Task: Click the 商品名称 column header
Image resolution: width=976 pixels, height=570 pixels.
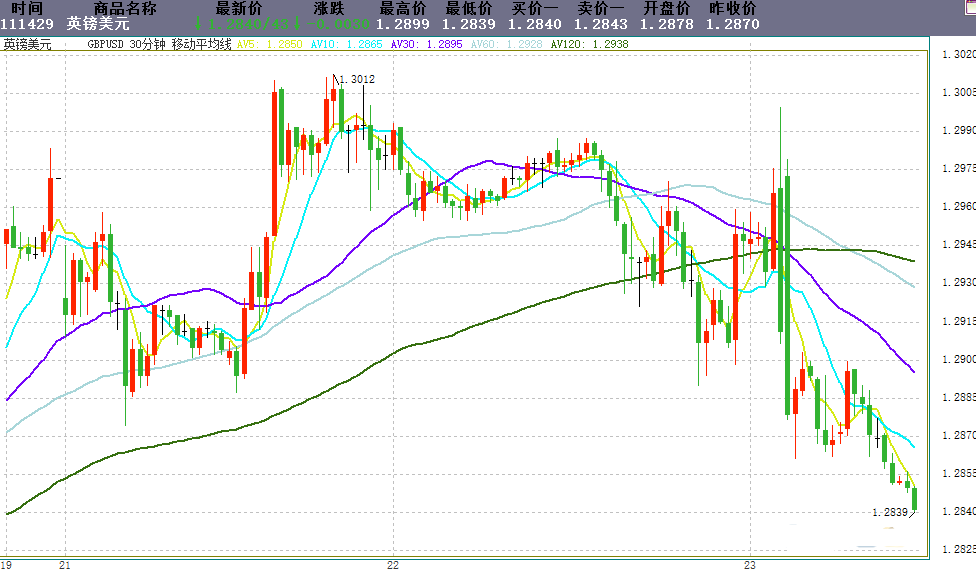Action: click(x=125, y=8)
